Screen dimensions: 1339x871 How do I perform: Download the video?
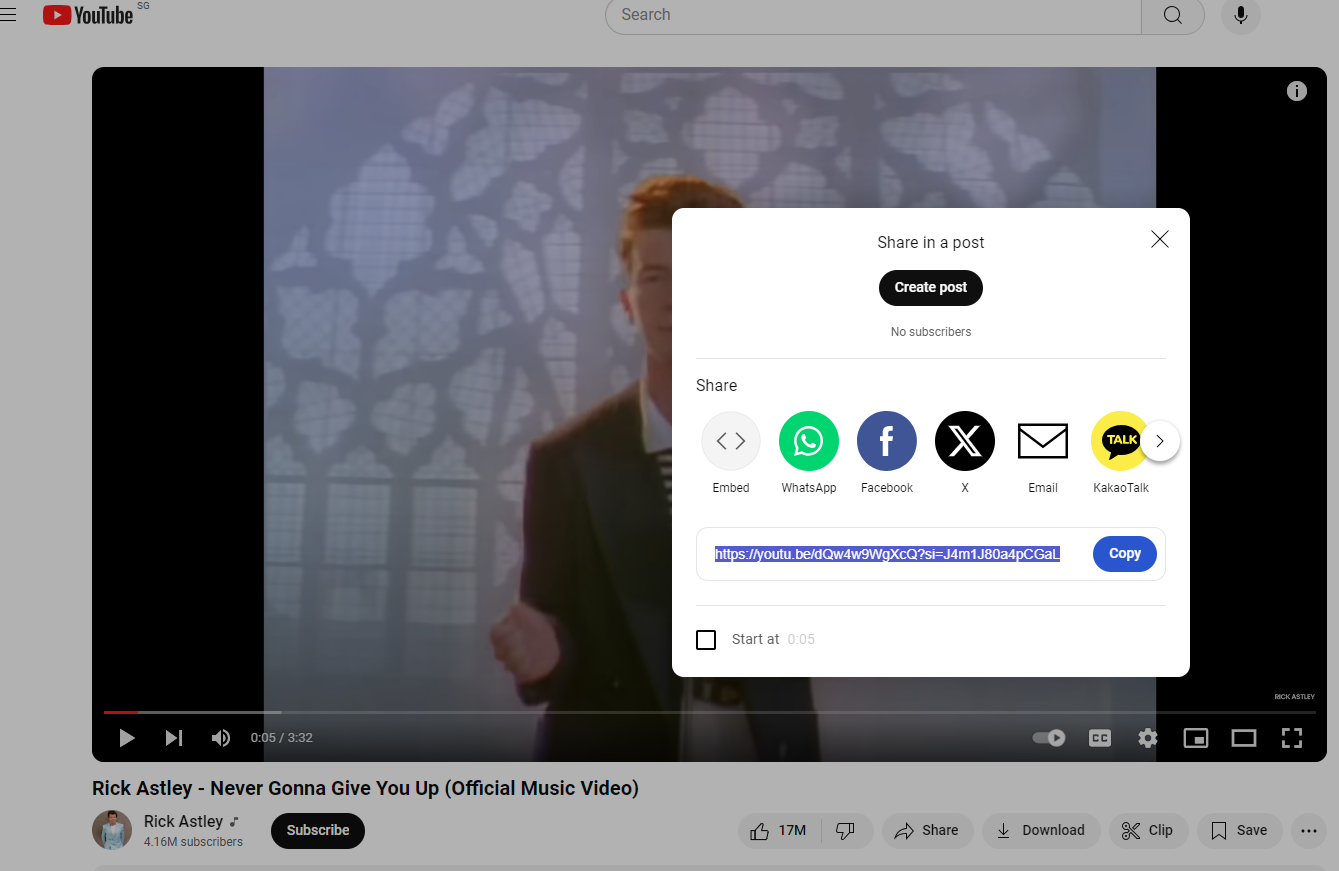coord(1041,831)
